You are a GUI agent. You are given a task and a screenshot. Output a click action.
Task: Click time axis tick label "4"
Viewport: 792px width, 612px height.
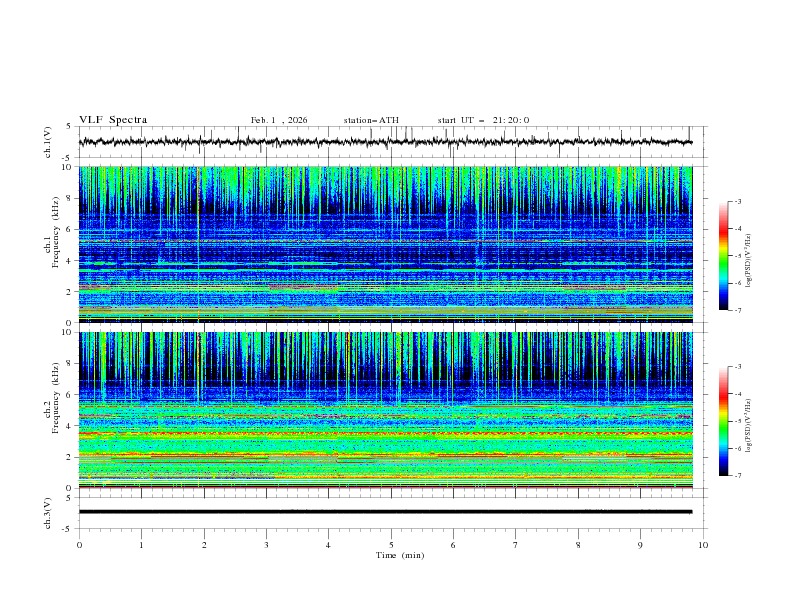tap(328, 545)
